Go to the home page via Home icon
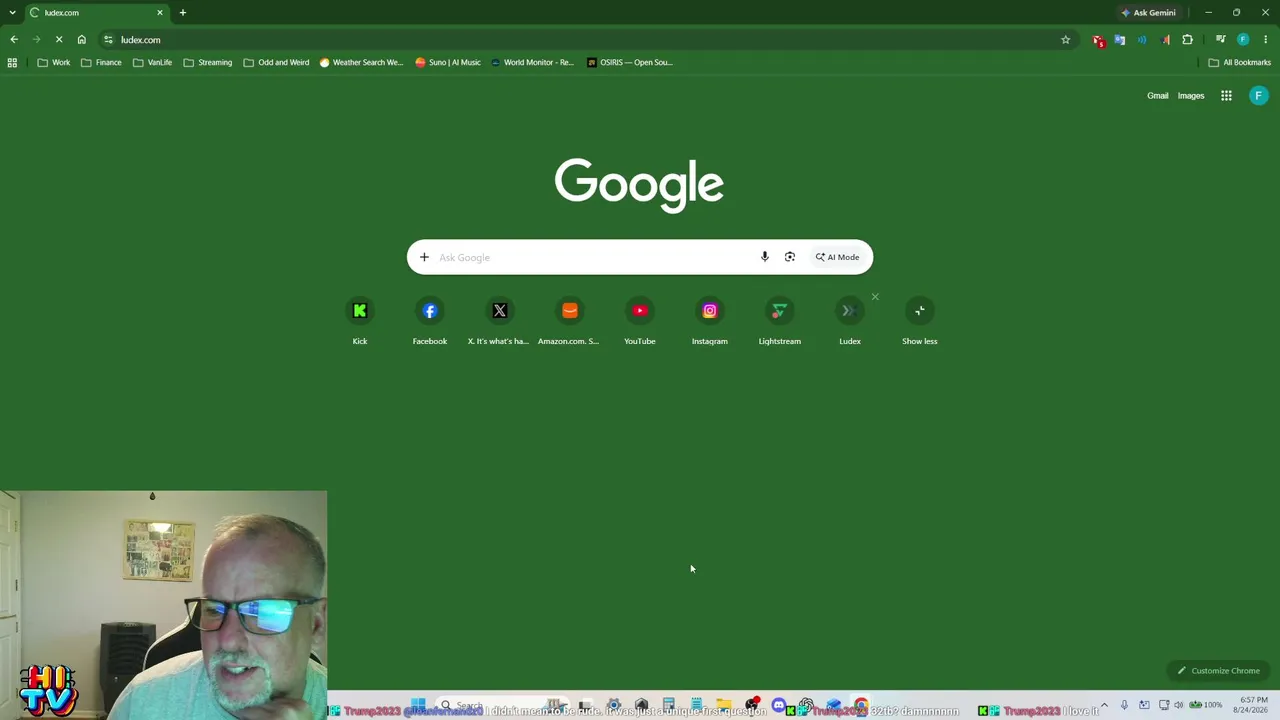Image resolution: width=1280 pixels, height=720 pixels. click(x=82, y=40)
